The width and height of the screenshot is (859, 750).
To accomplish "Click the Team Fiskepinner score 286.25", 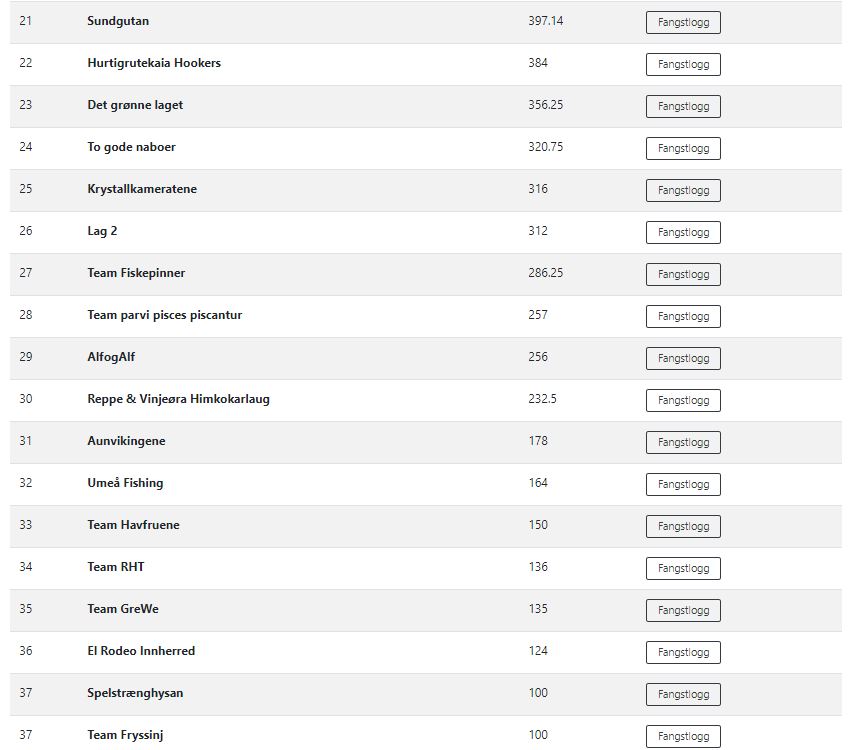I will coord(546,273).
